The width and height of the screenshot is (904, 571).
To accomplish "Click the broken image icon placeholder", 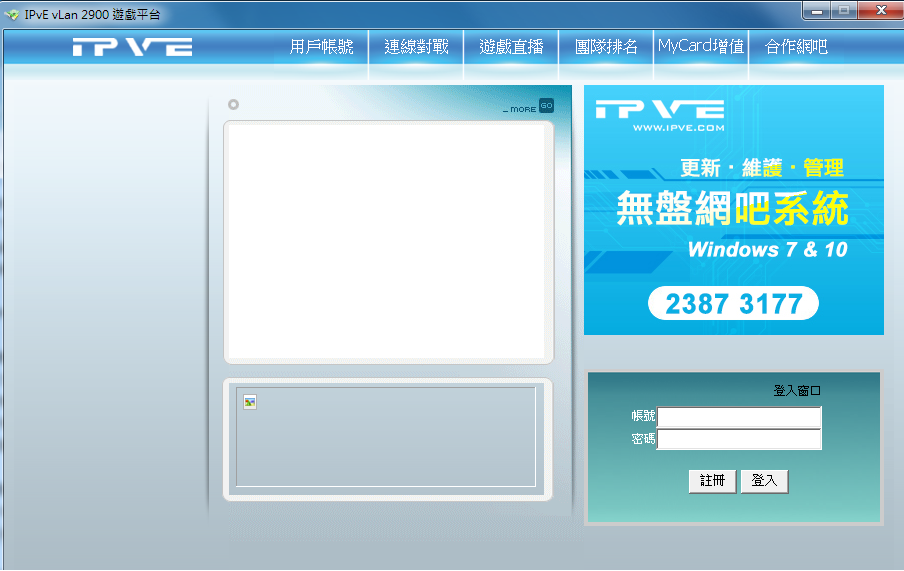I will [250, 402].
